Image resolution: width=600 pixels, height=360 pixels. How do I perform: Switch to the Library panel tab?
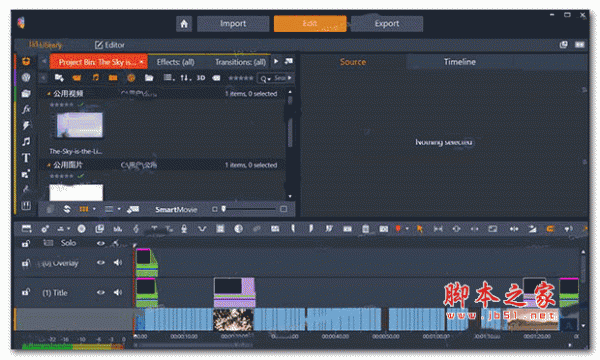pos(46,45)
